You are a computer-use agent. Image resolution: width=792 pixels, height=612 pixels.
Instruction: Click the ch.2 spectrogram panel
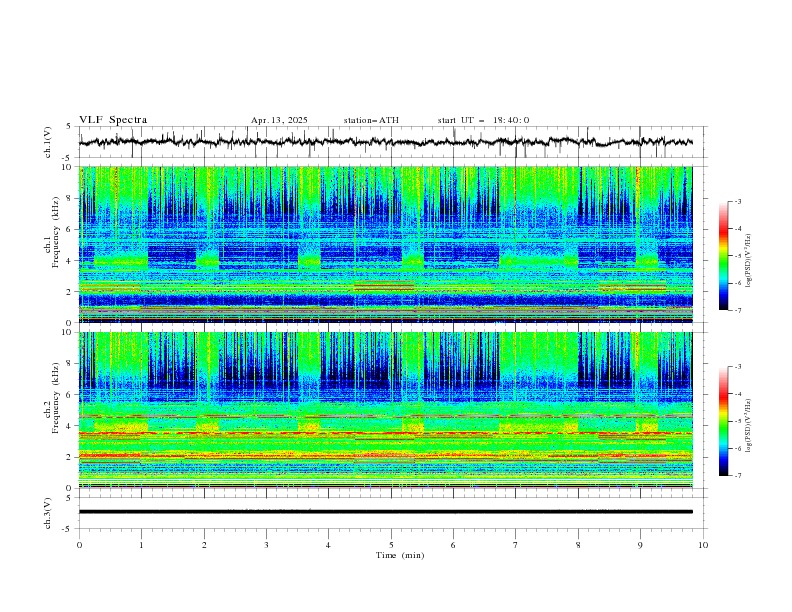[x=386, y=410]
